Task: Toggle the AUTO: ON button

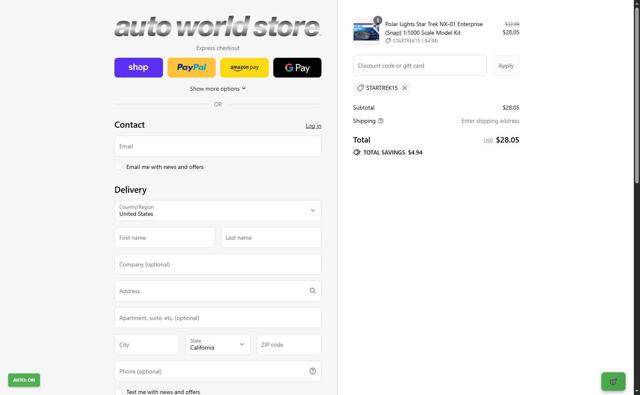Action: tap(24, 380)
